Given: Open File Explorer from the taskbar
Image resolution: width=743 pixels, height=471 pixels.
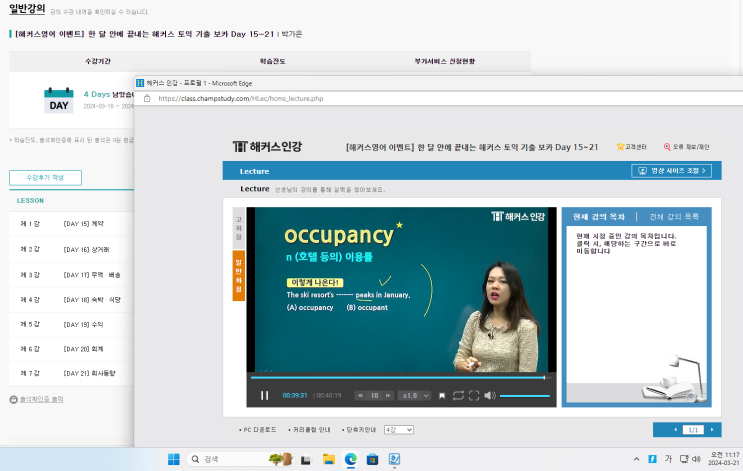Looking at the screenshot, I should tap(328, 459).
